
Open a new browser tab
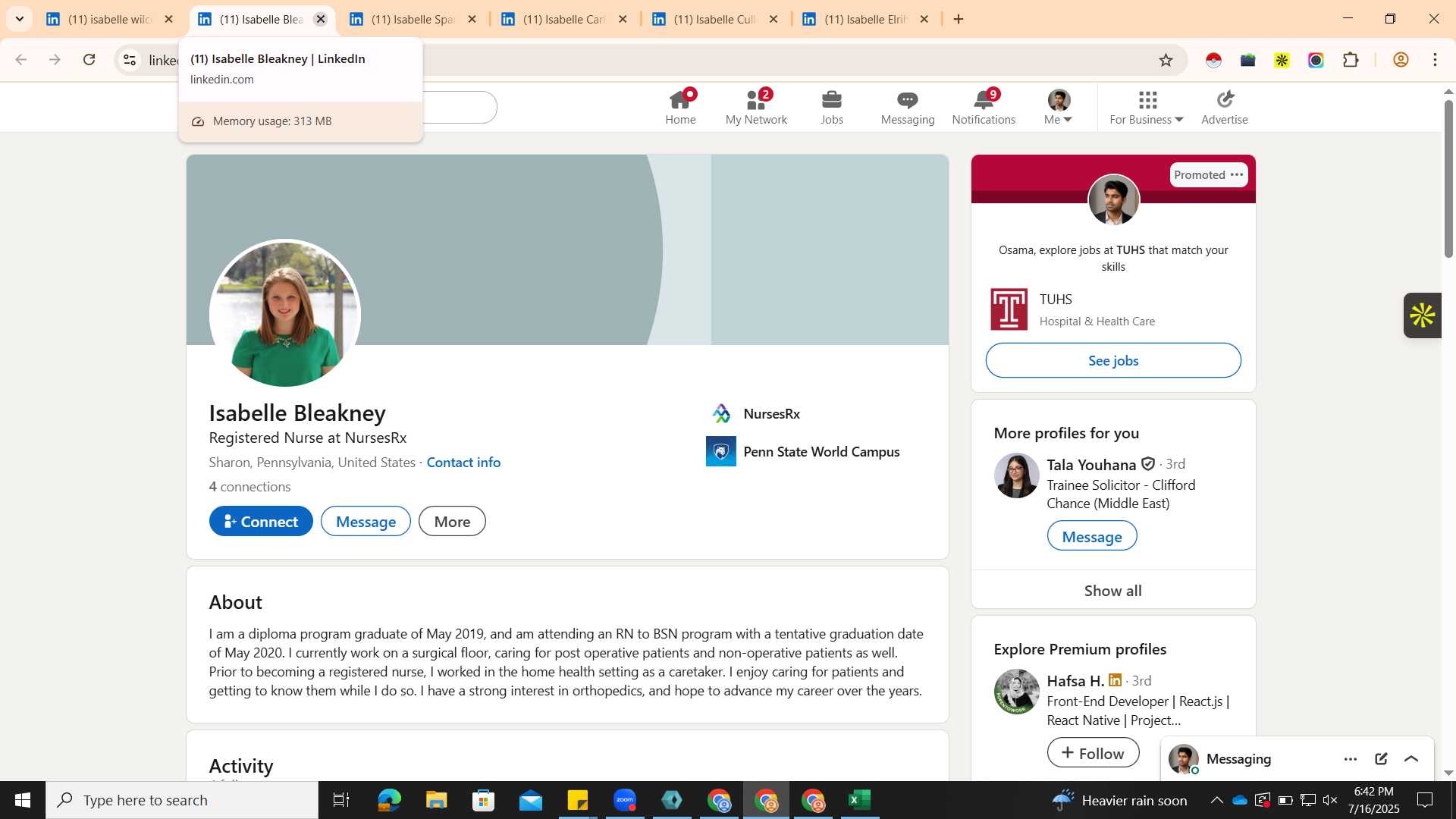click(959, 19)
